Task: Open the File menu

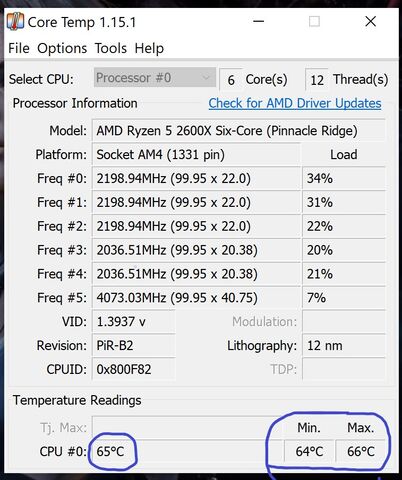Action: click(19, 49)
